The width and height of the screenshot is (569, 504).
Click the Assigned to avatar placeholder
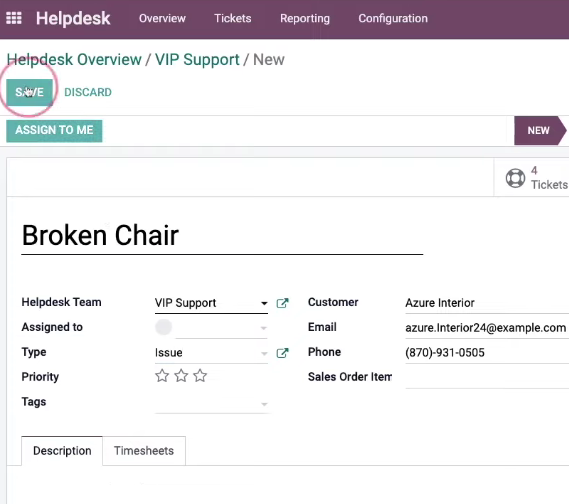click(163, 327)
